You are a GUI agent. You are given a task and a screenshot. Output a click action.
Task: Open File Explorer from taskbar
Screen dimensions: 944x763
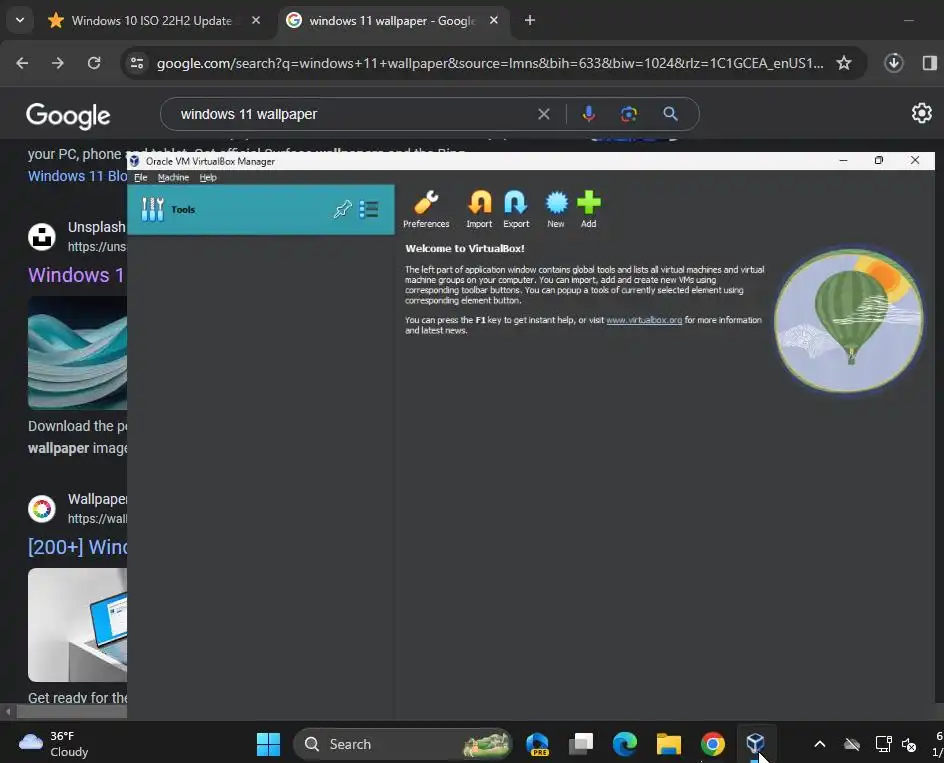(669, 744)
